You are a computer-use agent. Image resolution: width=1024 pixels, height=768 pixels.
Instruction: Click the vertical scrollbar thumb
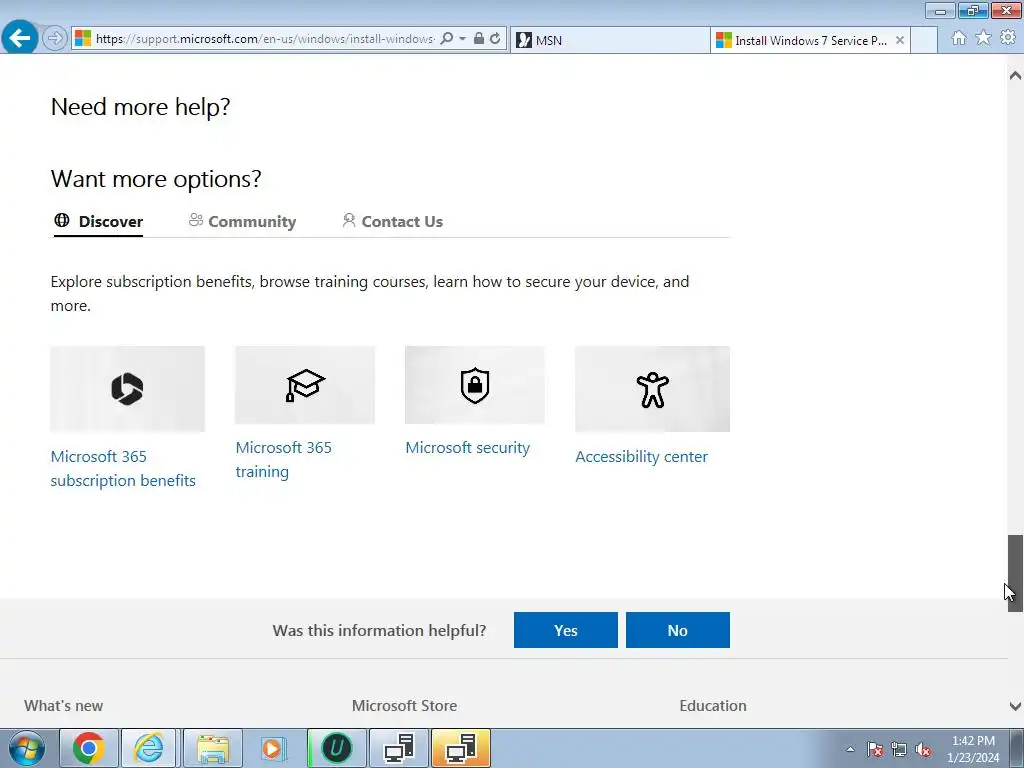(x=1015, y=573)
